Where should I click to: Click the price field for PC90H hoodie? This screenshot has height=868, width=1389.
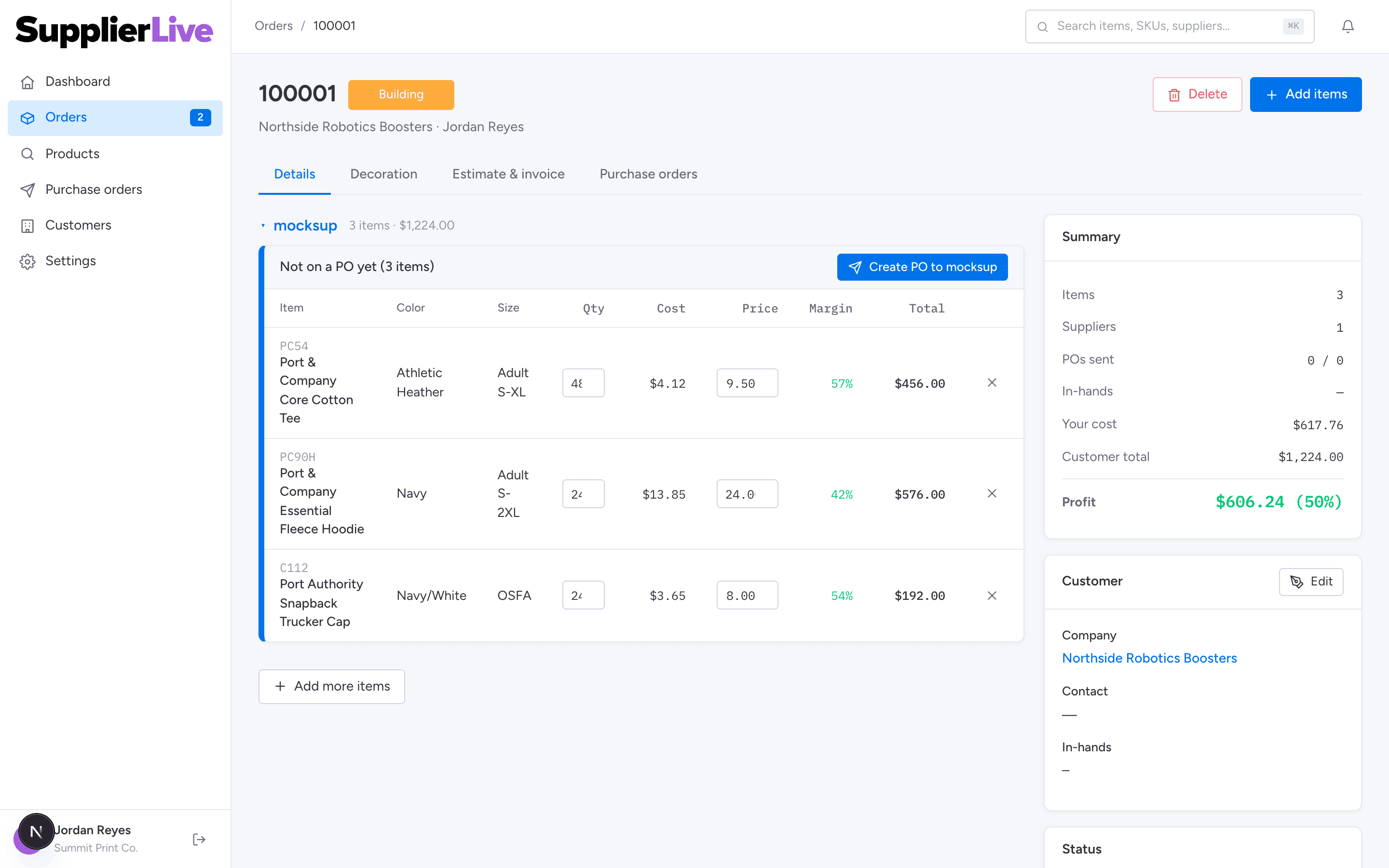(747, 494)
